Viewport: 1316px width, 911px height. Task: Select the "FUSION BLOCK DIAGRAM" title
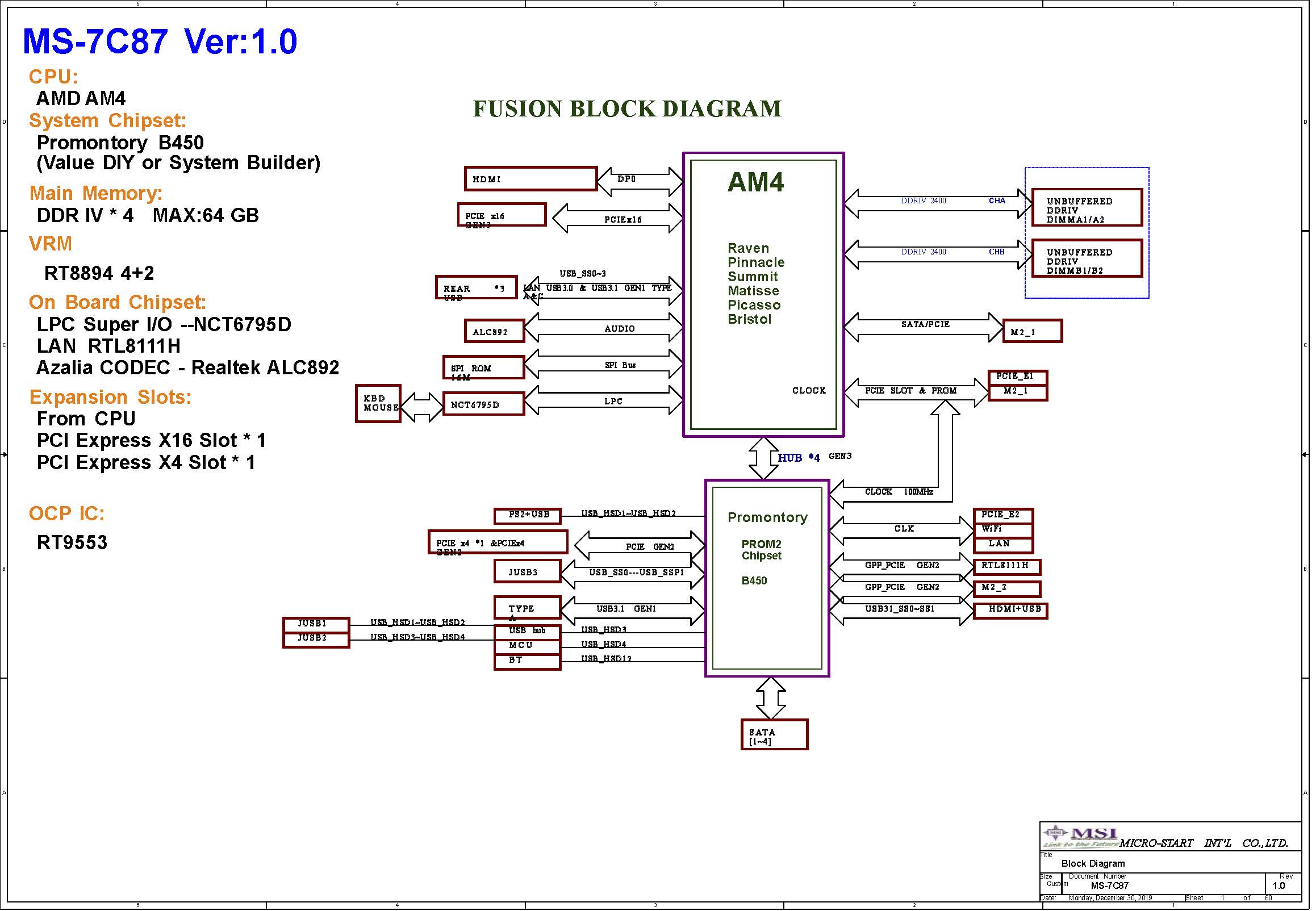(x=627, y=108)
